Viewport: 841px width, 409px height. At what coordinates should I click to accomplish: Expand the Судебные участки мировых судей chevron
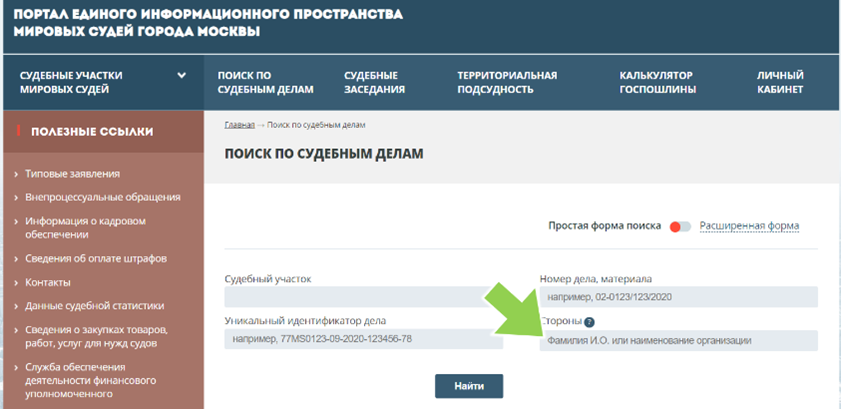coord(182,75)
